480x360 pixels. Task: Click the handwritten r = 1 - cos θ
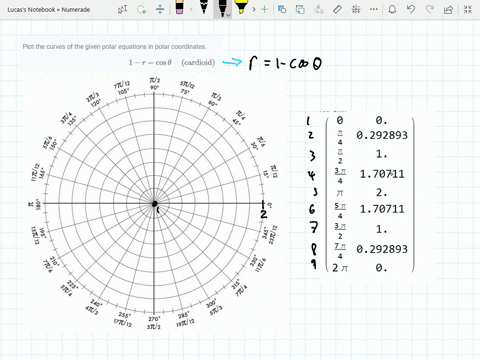point(285,63)
